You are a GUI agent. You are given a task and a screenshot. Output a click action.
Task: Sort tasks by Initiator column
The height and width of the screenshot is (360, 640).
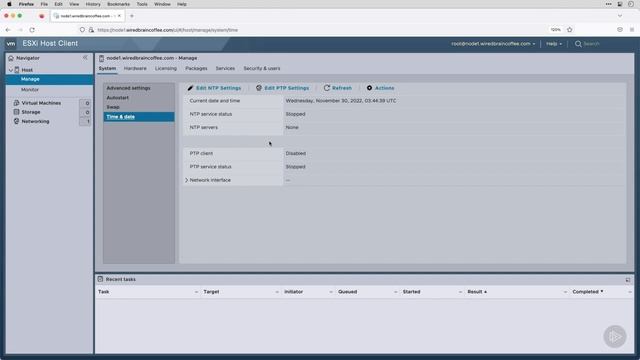293,292
